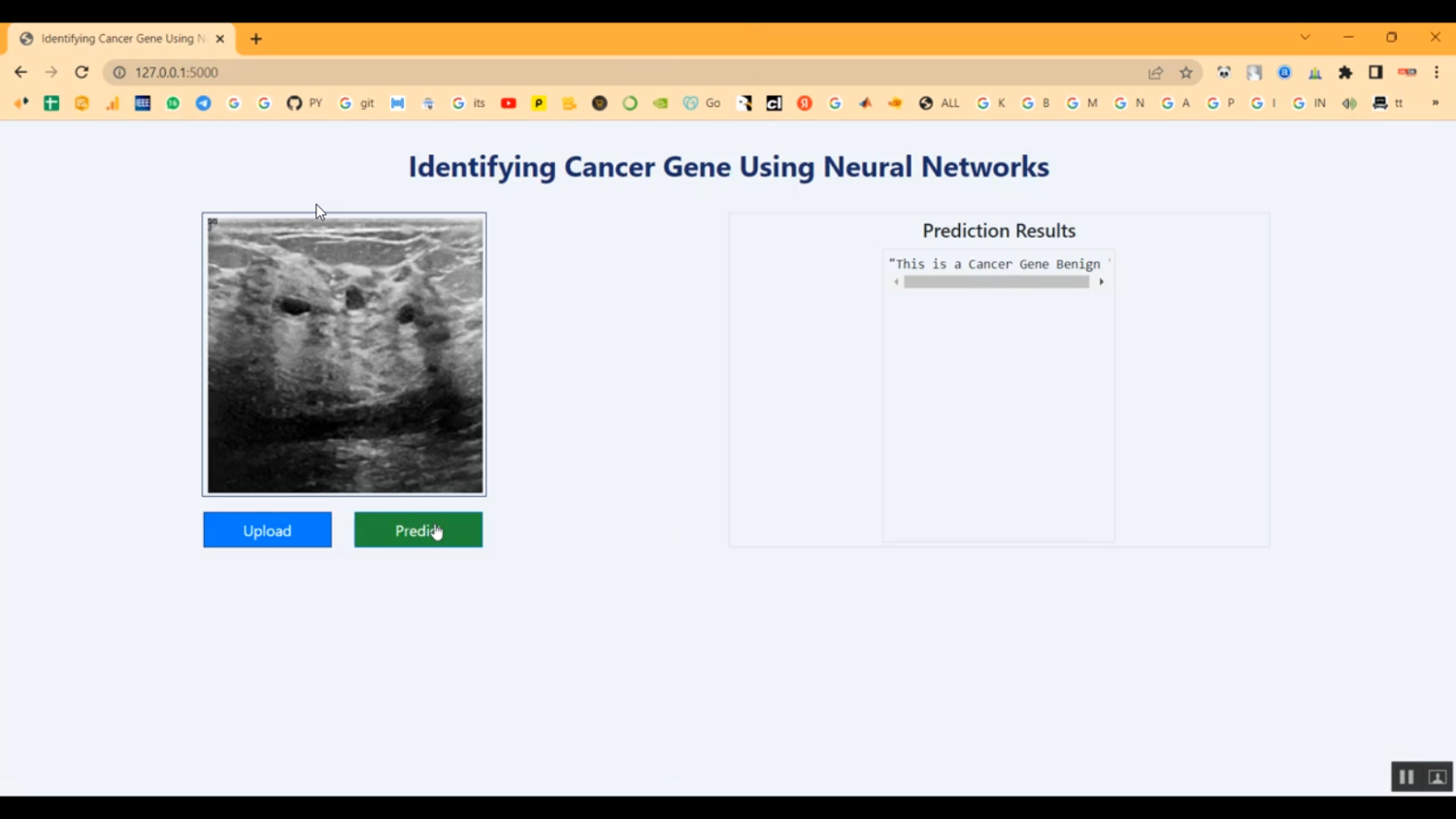Toggle the browser side panel icon
The height and width of the screenshot is (819, 1456).
coord(1375,73)
